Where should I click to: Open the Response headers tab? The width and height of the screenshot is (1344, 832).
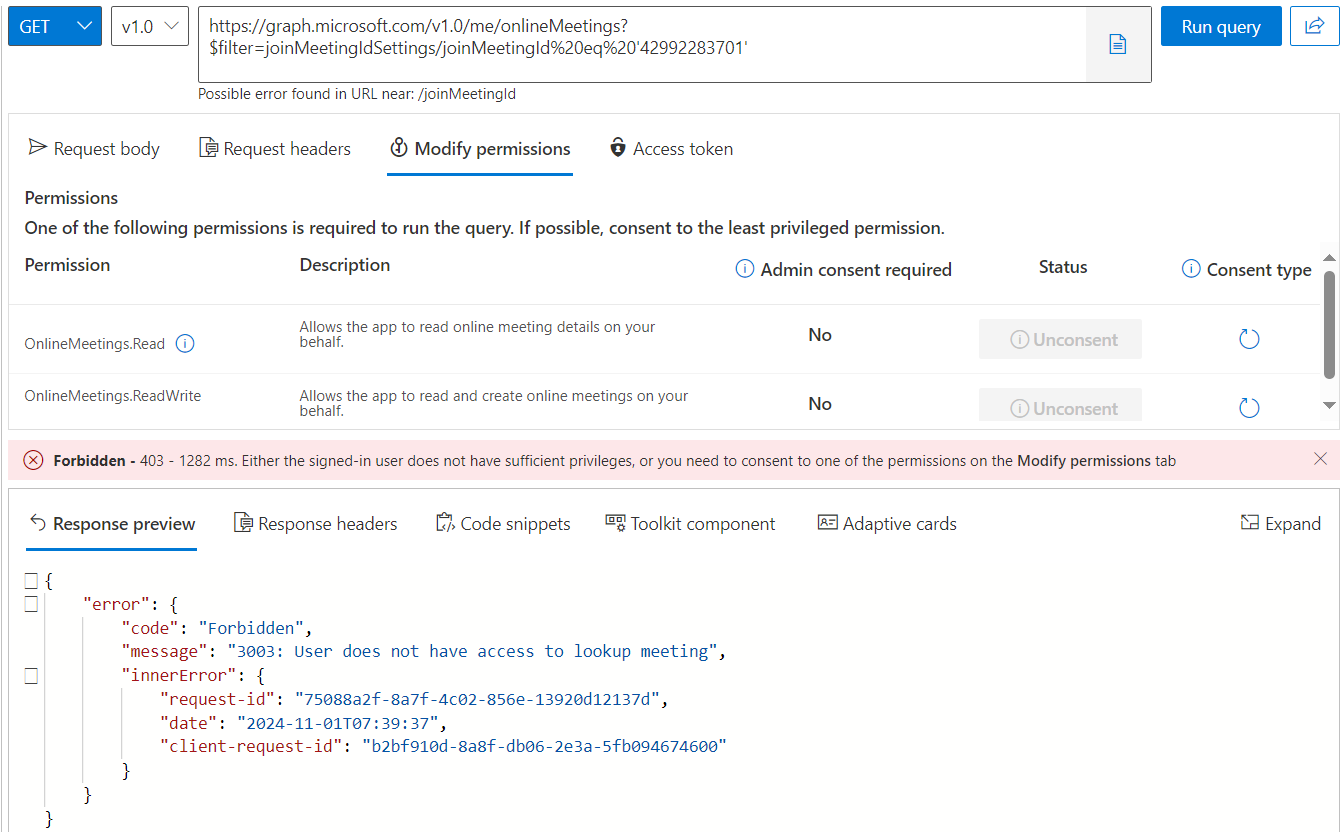(x=315, y=524)
